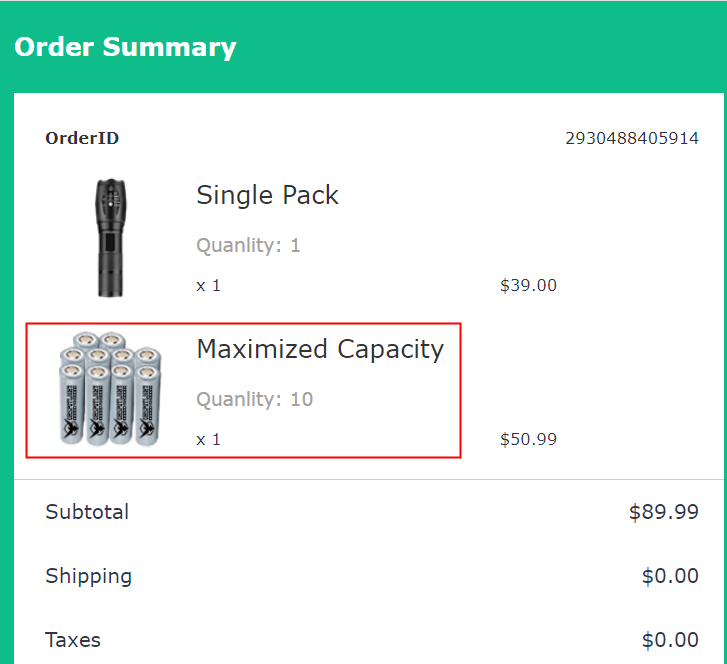The image size is (727, 664).
Task: Click the Quanlity: 1 text
Action: point(248,245)
